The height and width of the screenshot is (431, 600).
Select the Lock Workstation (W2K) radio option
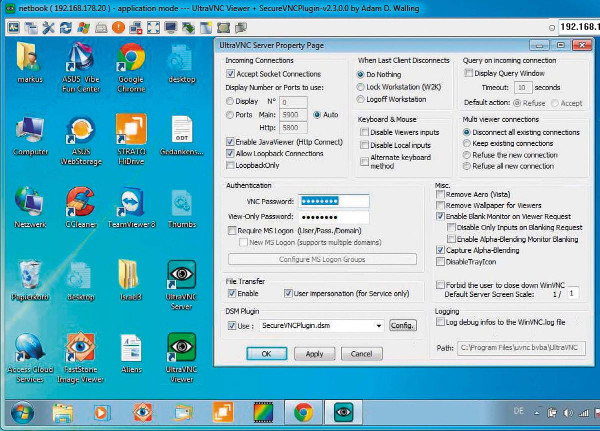coord(364,88)
